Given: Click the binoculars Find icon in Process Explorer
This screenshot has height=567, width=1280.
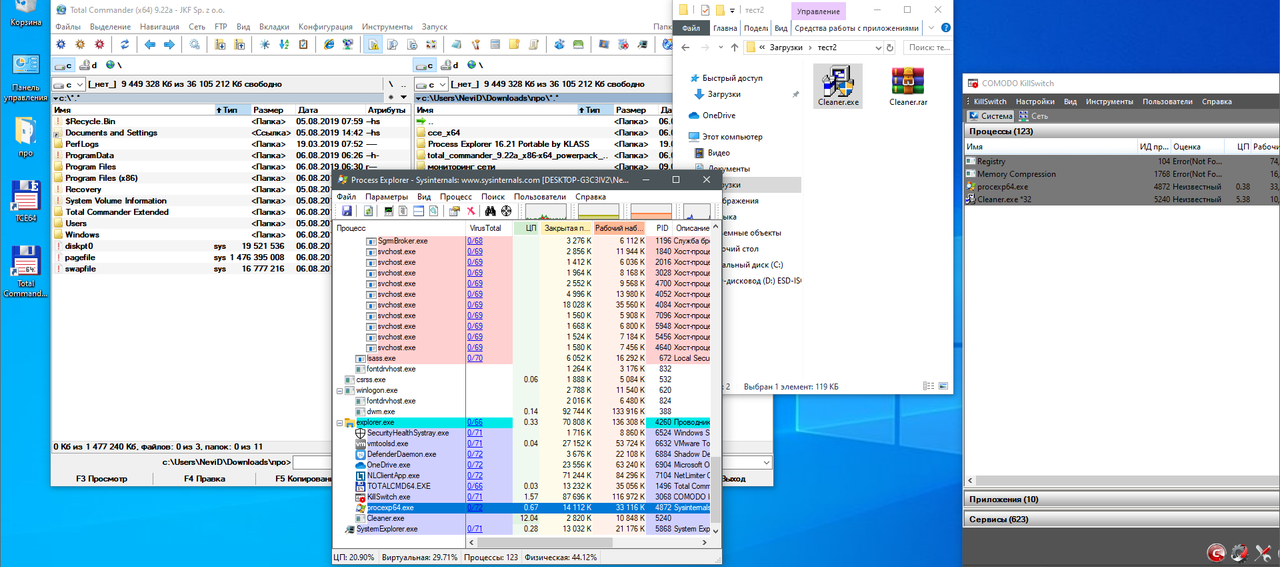Looking at the screenshot, I should [490, 211].
